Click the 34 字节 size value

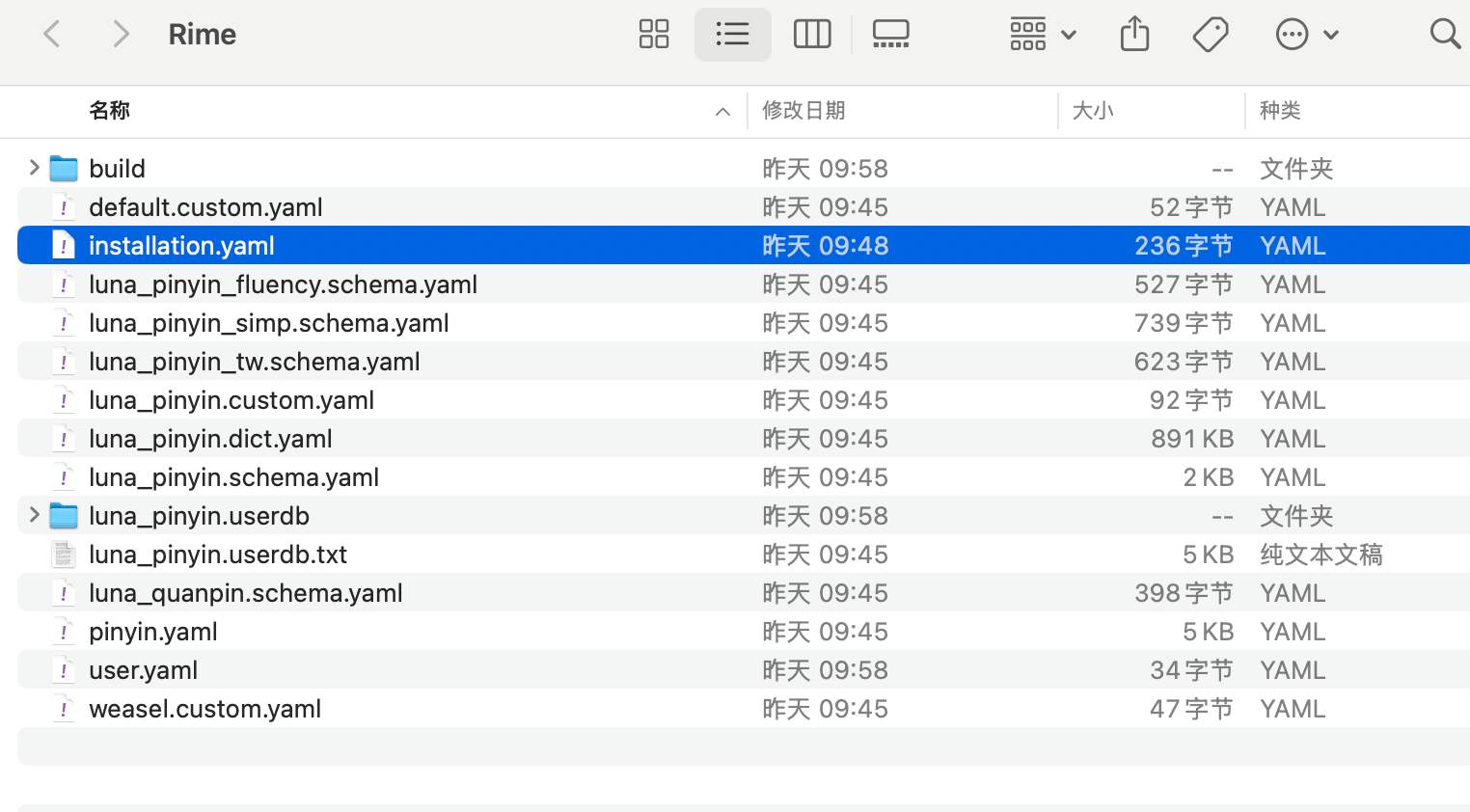pos(1191,670)
